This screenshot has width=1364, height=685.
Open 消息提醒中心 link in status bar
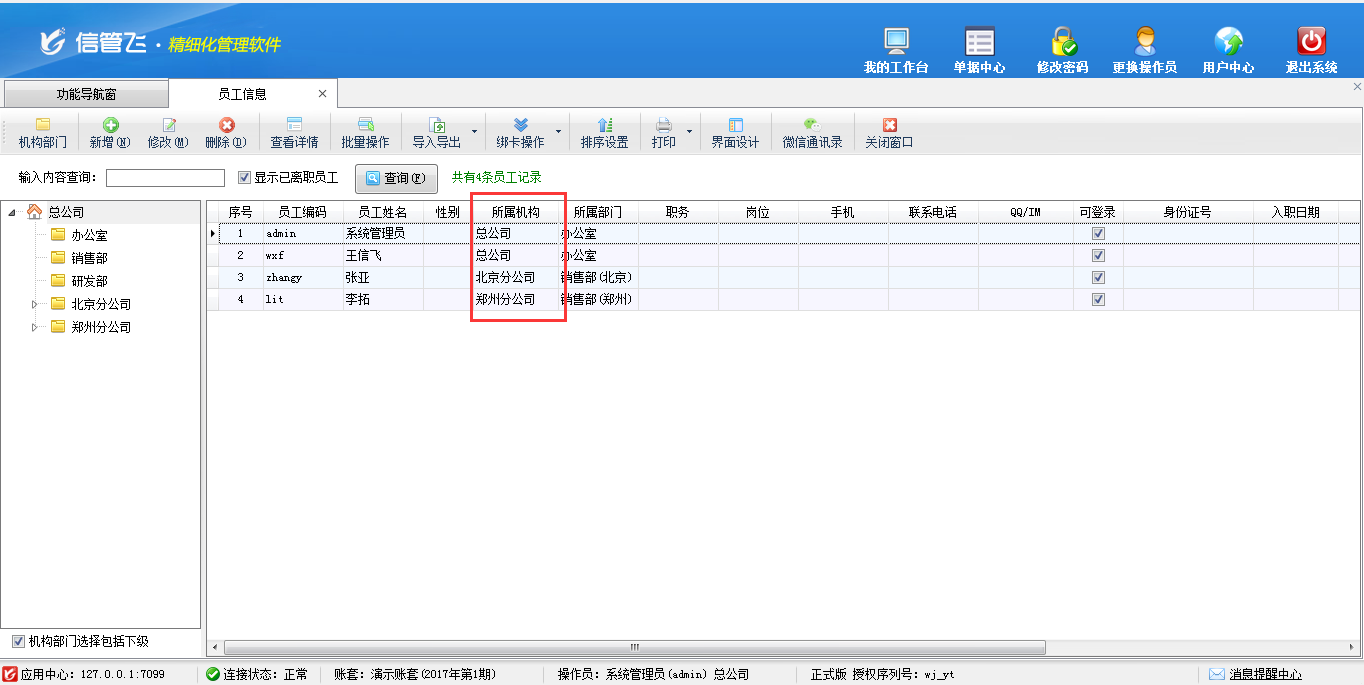(1265, 674)
